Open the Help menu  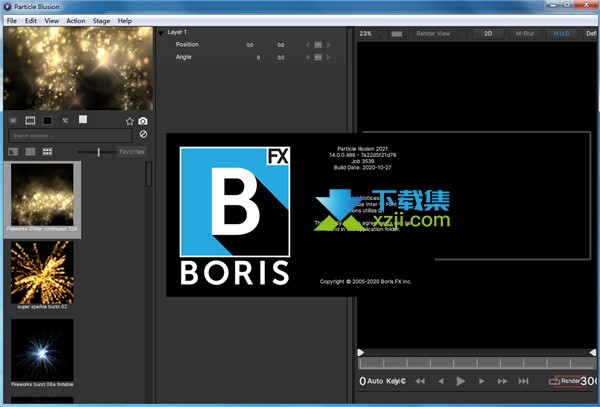coord(125,21)
